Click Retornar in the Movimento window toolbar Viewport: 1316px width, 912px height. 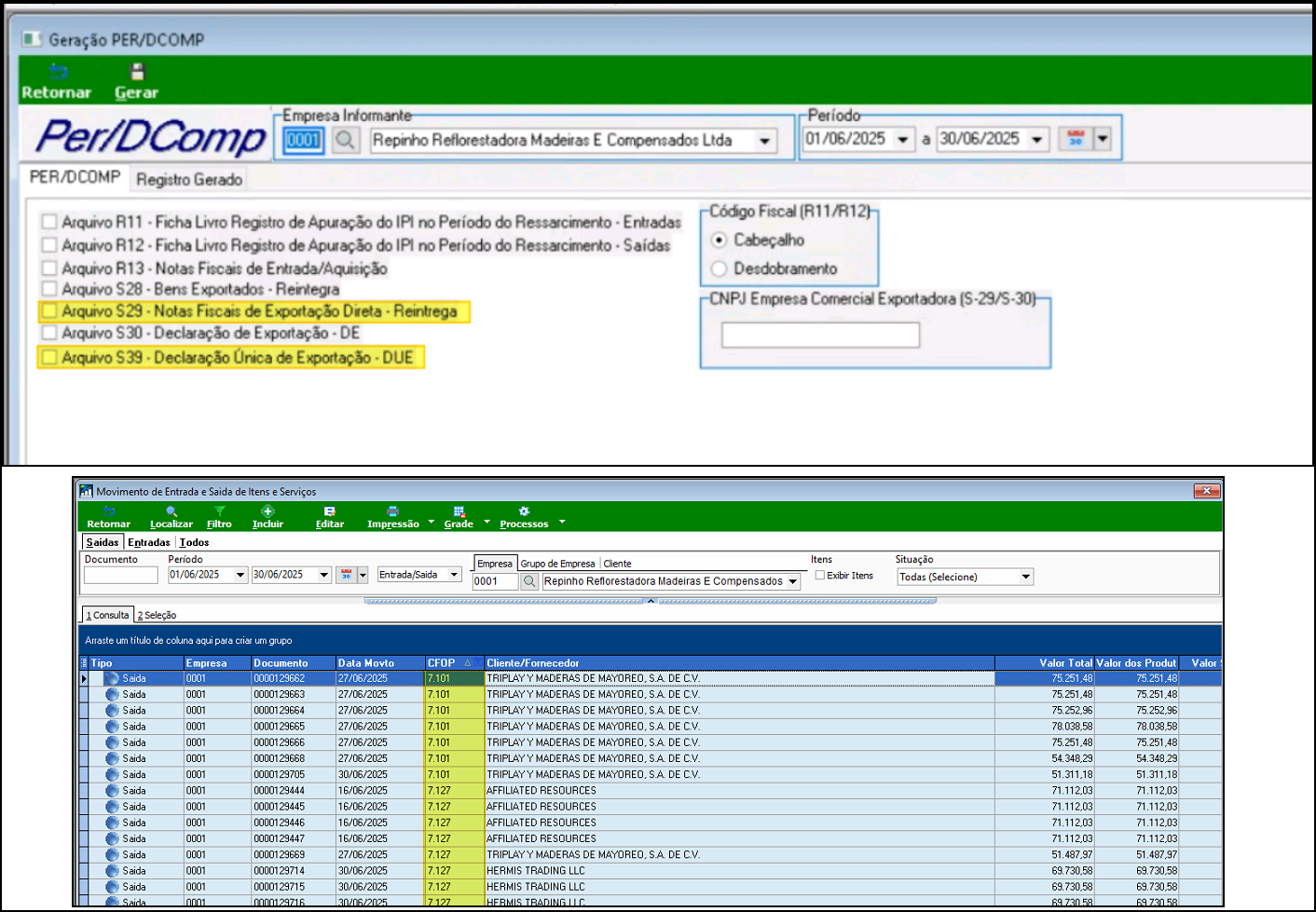tap(109, 517)
